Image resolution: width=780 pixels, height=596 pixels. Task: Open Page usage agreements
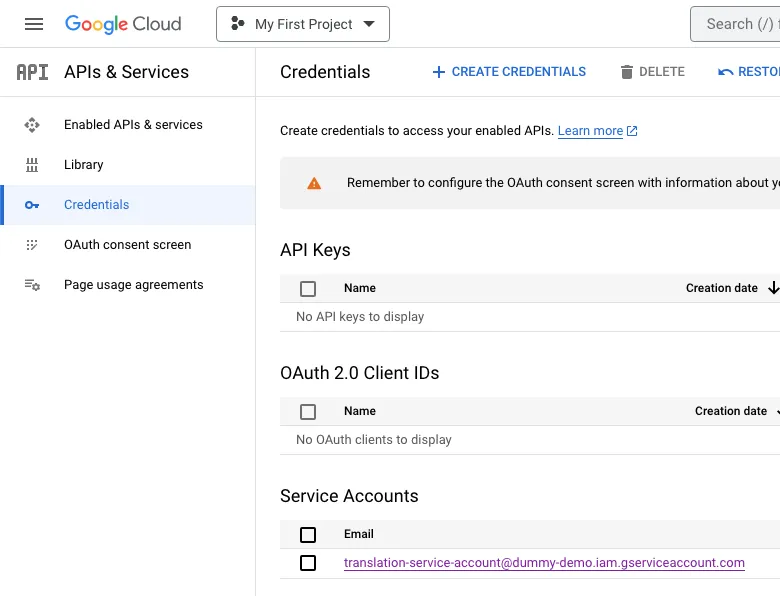[134, 285]
